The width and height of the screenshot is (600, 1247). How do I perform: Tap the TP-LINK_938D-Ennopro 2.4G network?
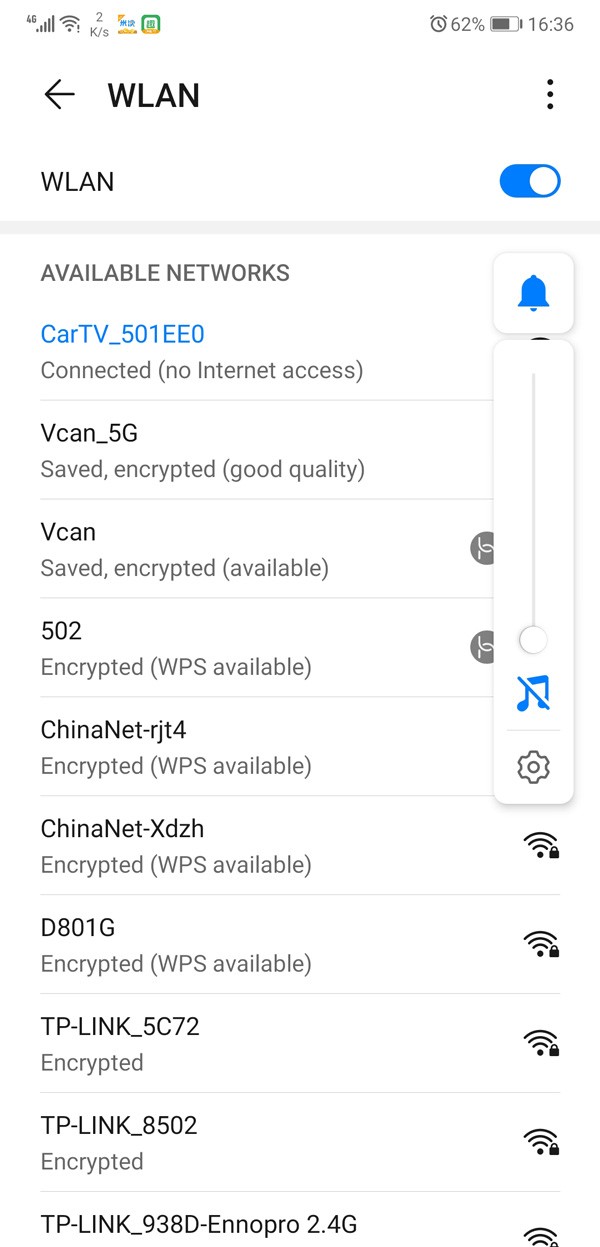[x=198, y=1224]
